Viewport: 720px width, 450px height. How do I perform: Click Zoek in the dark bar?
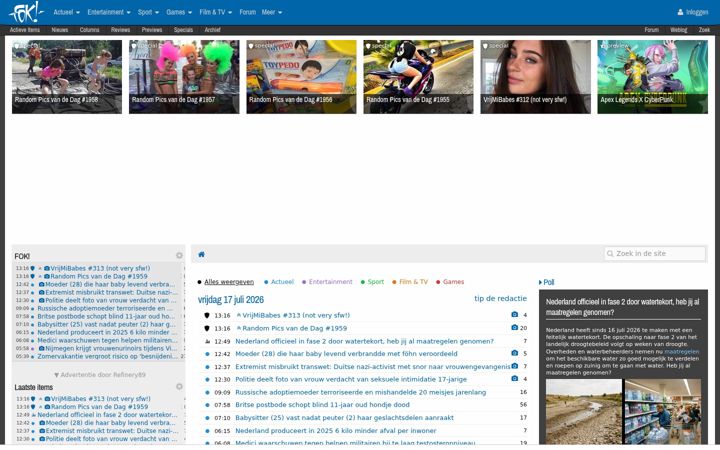704,30
